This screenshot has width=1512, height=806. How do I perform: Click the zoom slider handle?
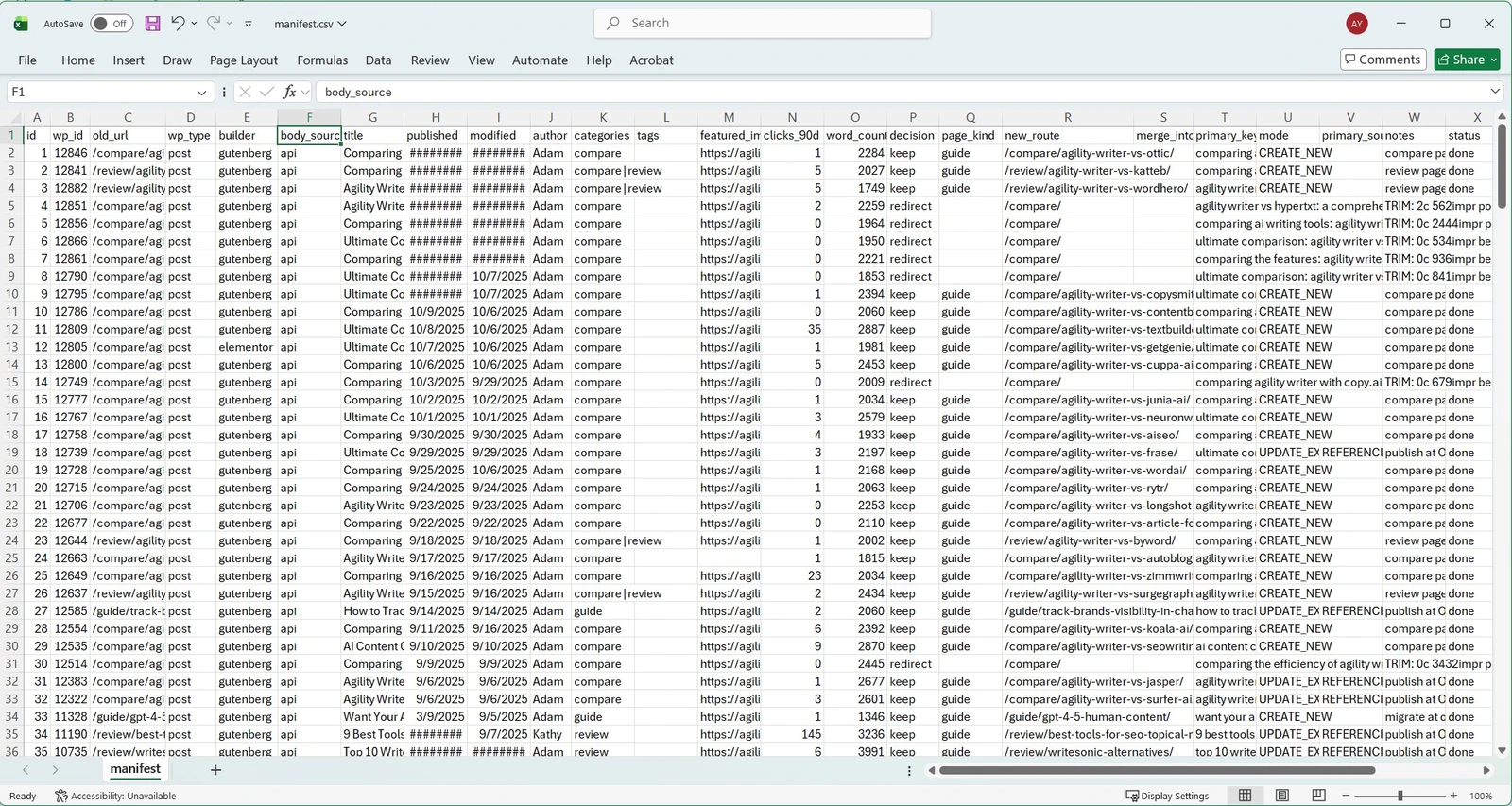pyautogui.click(x=1400, y=796)
